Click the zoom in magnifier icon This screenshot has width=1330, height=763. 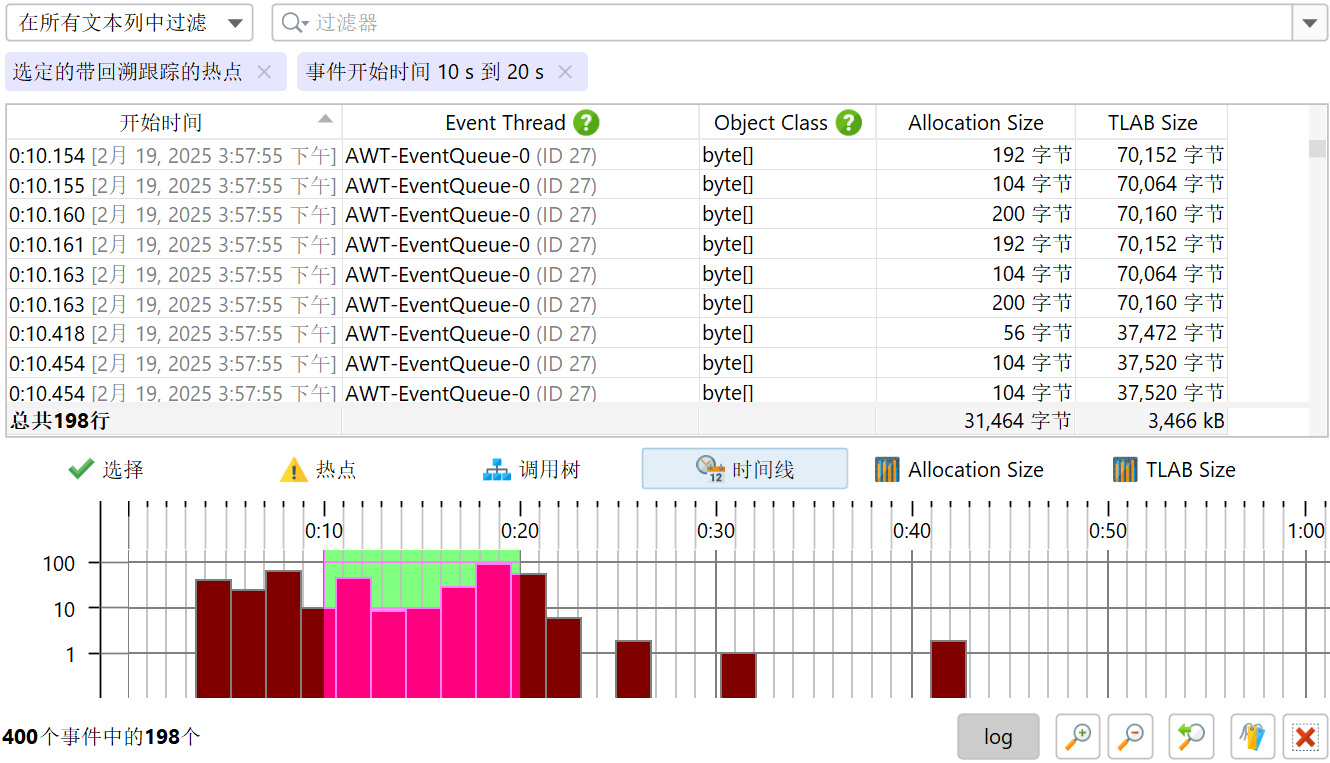(x=1078, y=737)
